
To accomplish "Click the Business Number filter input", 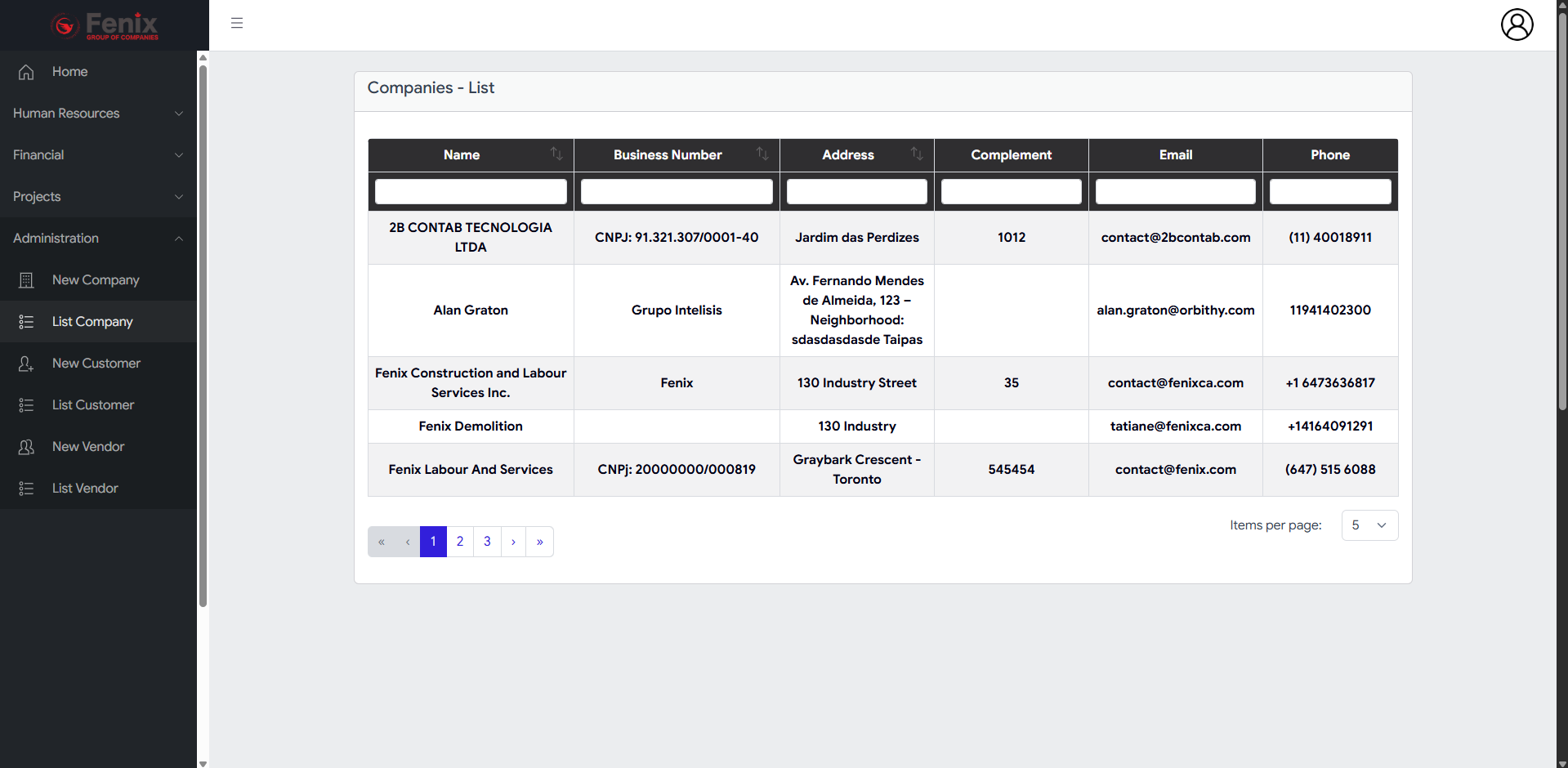I will coord(677,191).
